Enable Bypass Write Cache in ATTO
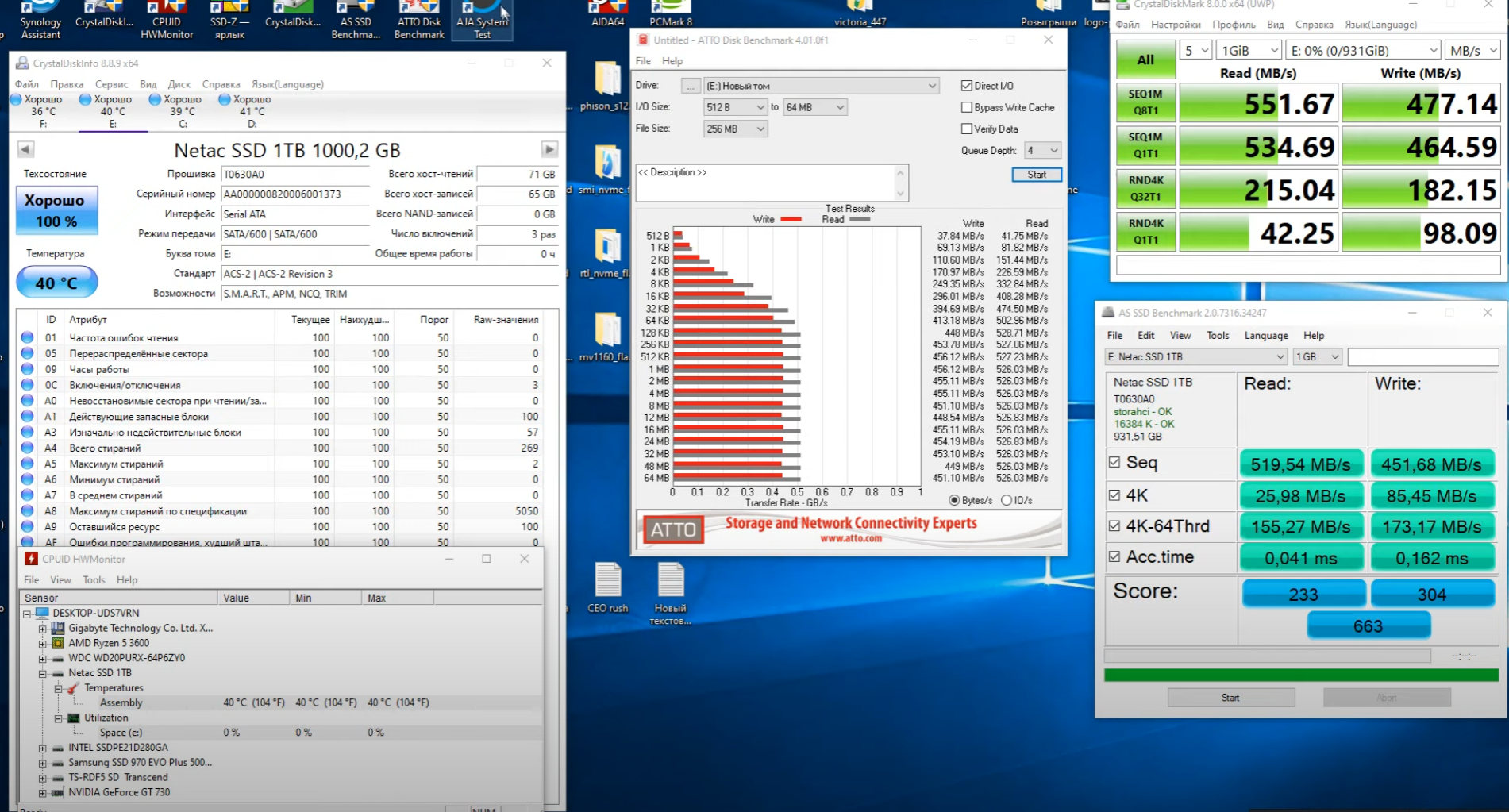1509x812 pixels. (966, 107)
